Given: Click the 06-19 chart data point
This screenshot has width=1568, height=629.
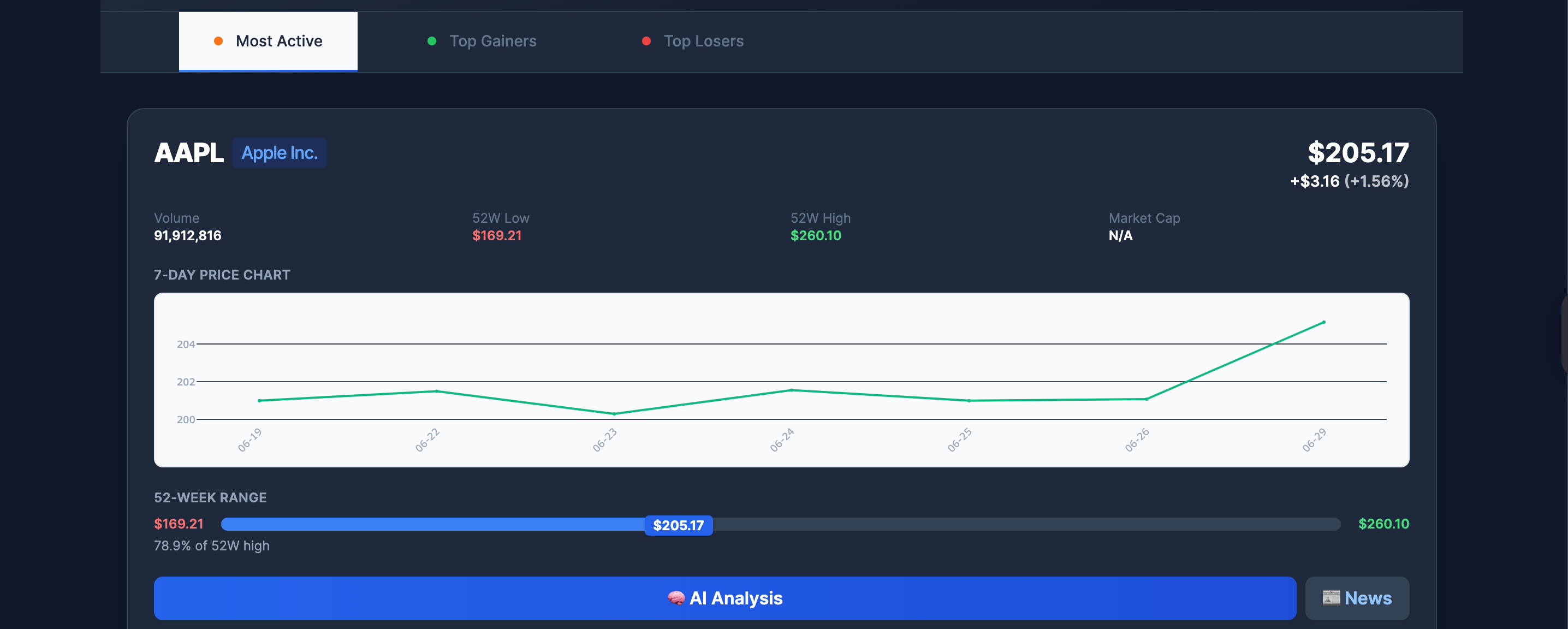Looking at the screenshot, I should click(259, 401).
